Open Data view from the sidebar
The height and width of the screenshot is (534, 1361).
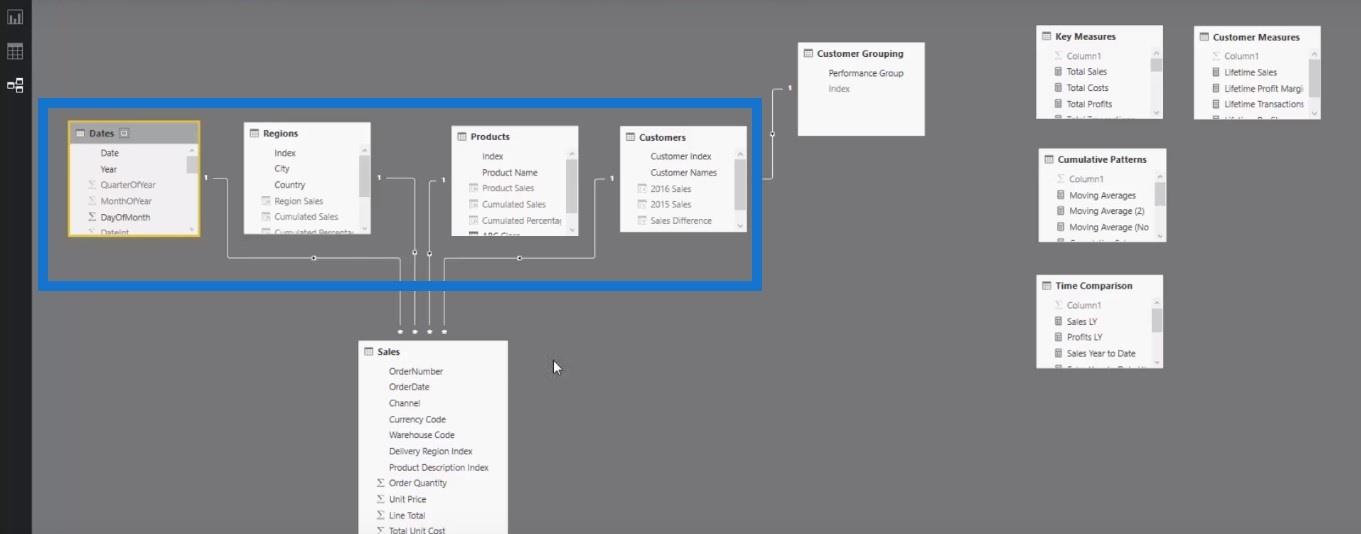15,51
